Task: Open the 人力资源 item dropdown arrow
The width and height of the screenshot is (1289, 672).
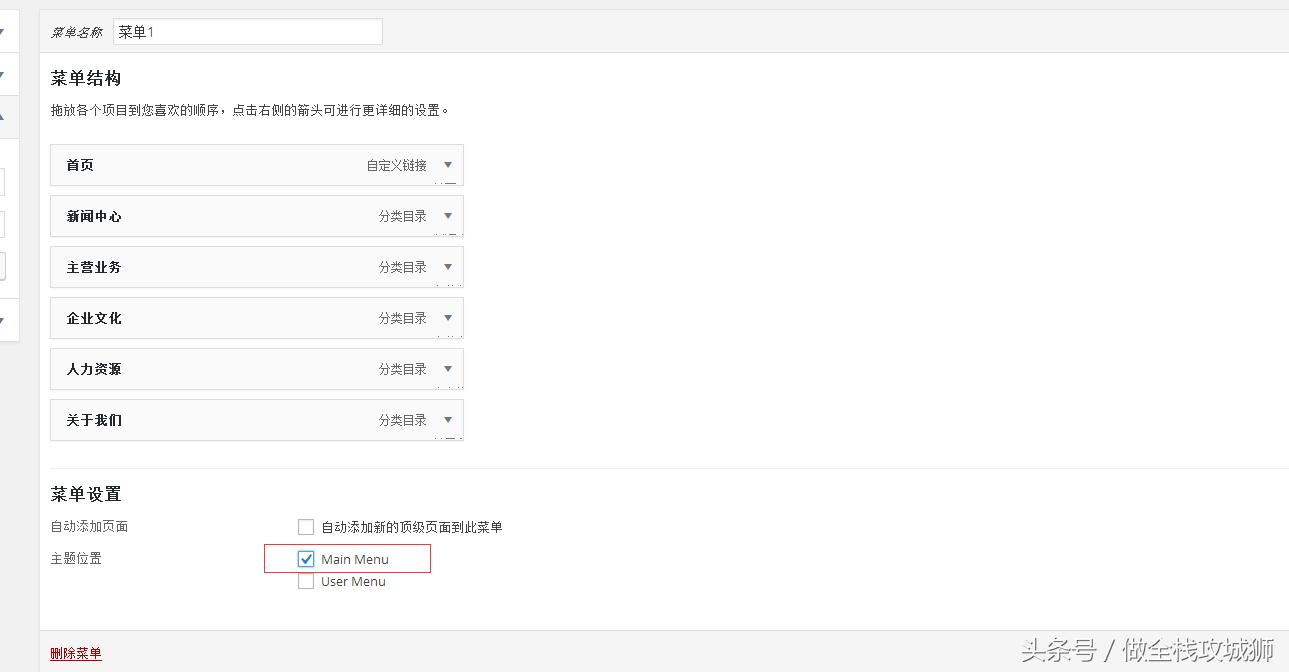Action: pyautogui.click(x=447, y=369)
